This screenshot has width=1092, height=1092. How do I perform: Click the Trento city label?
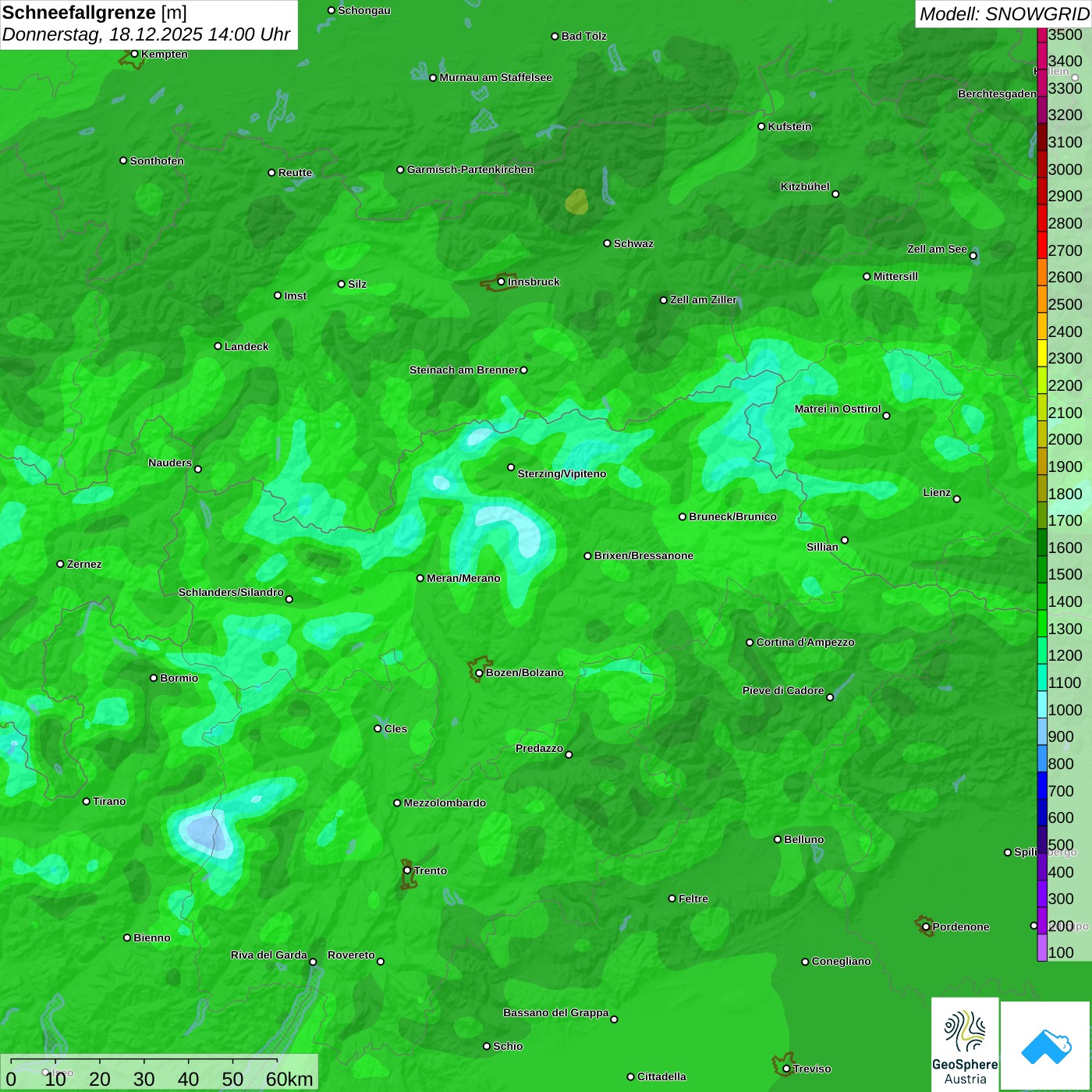click(430, 870)
